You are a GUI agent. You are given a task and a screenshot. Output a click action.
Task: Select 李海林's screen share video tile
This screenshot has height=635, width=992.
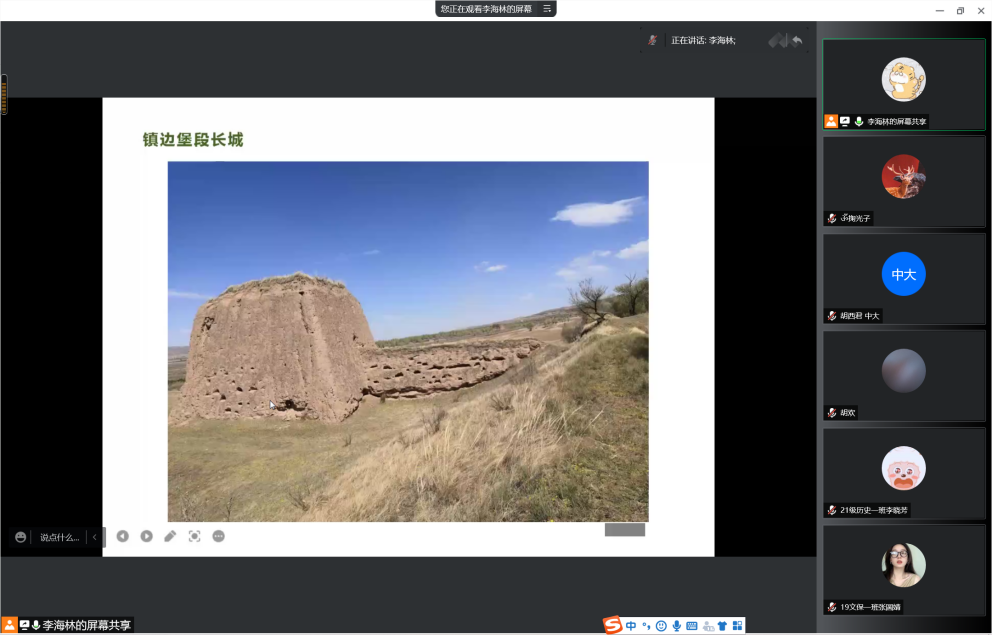pos(903,84)
